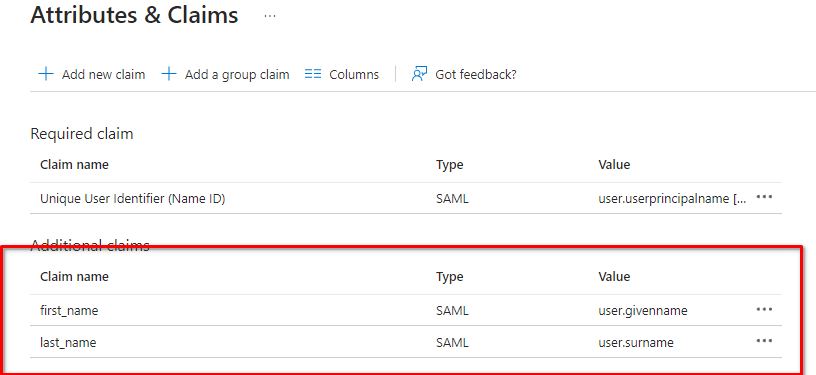Click Claim name header in Additional claims table
The width and height of the screenshot is (816, 375).
[74, 277]
